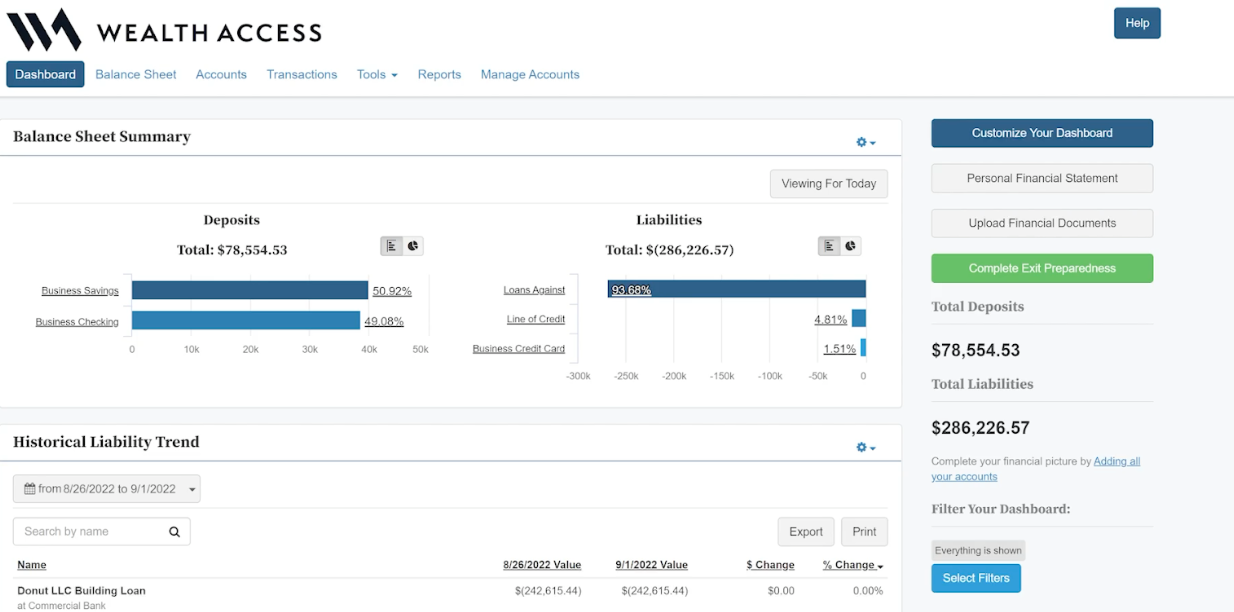1234x612 pixels.
Task: Click Complete Exit Preparedness button
Action: pyautogui.click(x=1042, y=268)
